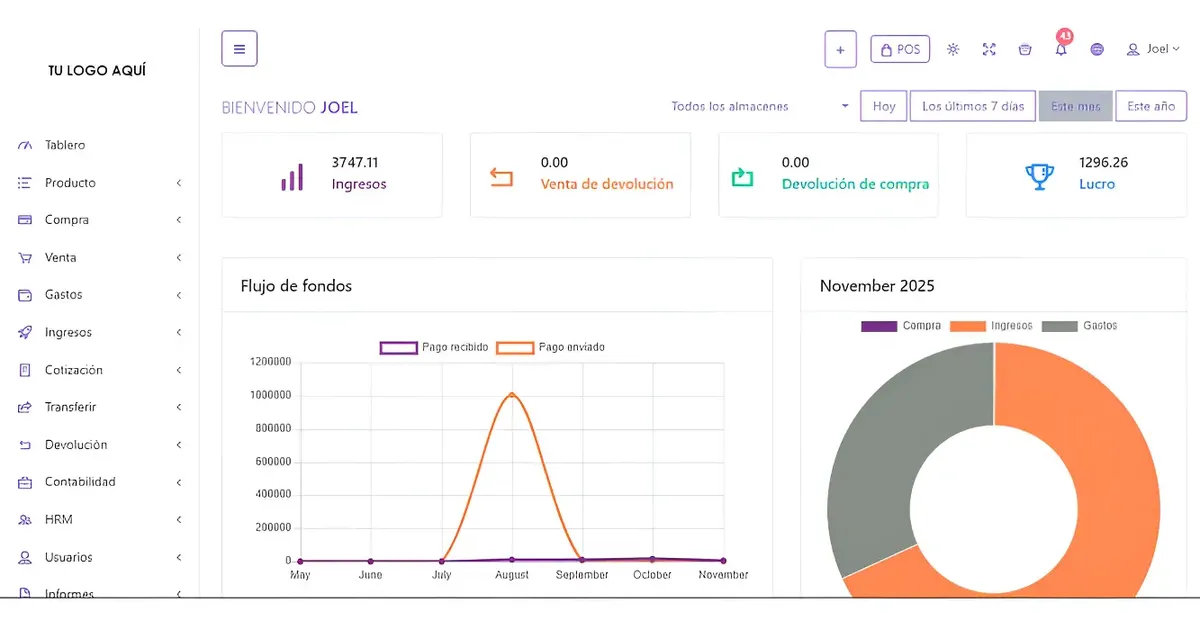The image size is (1200, 628).
Task: Open Joel user account menu
Action: (x=1153, y=49)
